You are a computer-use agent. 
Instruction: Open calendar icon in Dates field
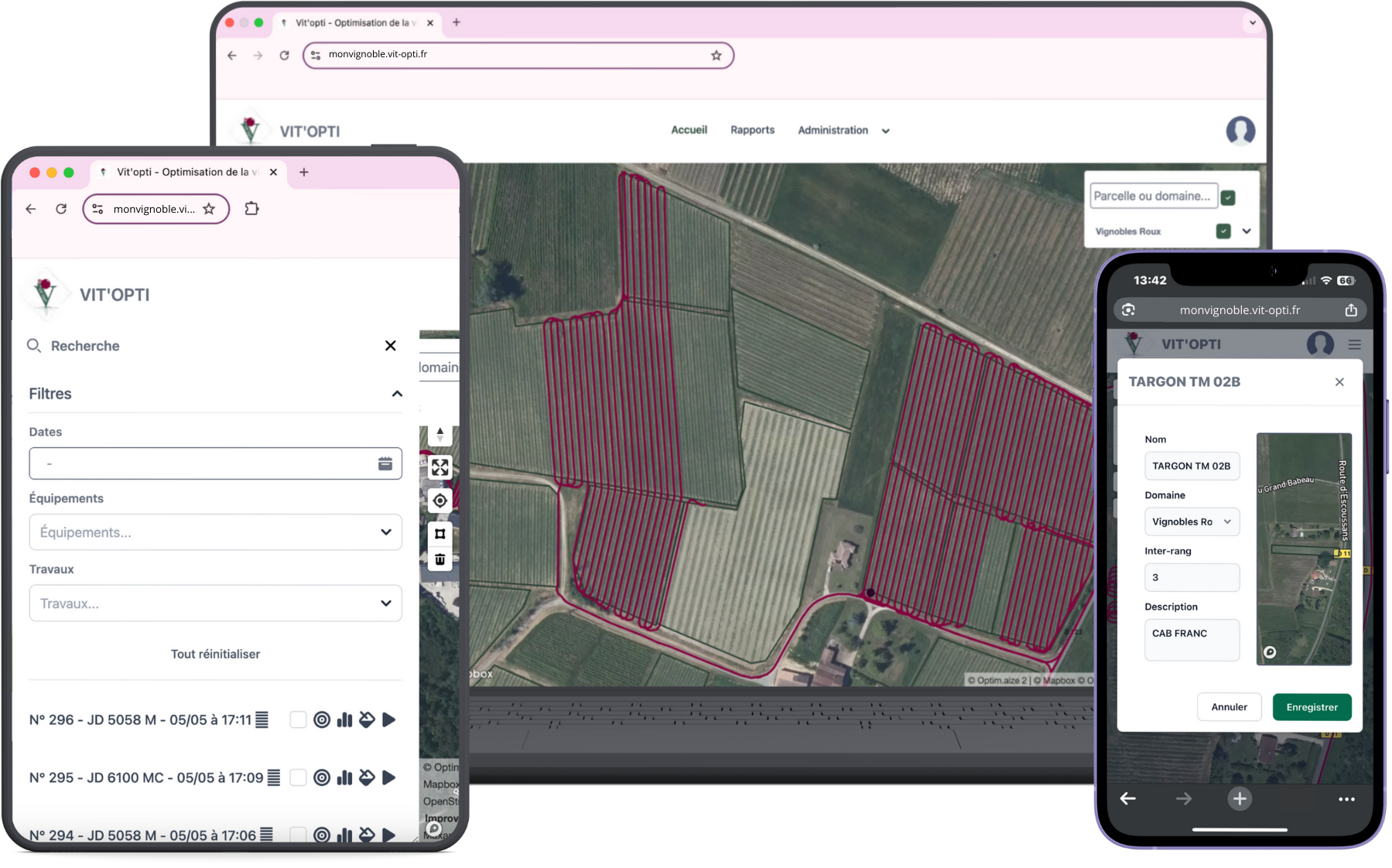coord(385,463)
